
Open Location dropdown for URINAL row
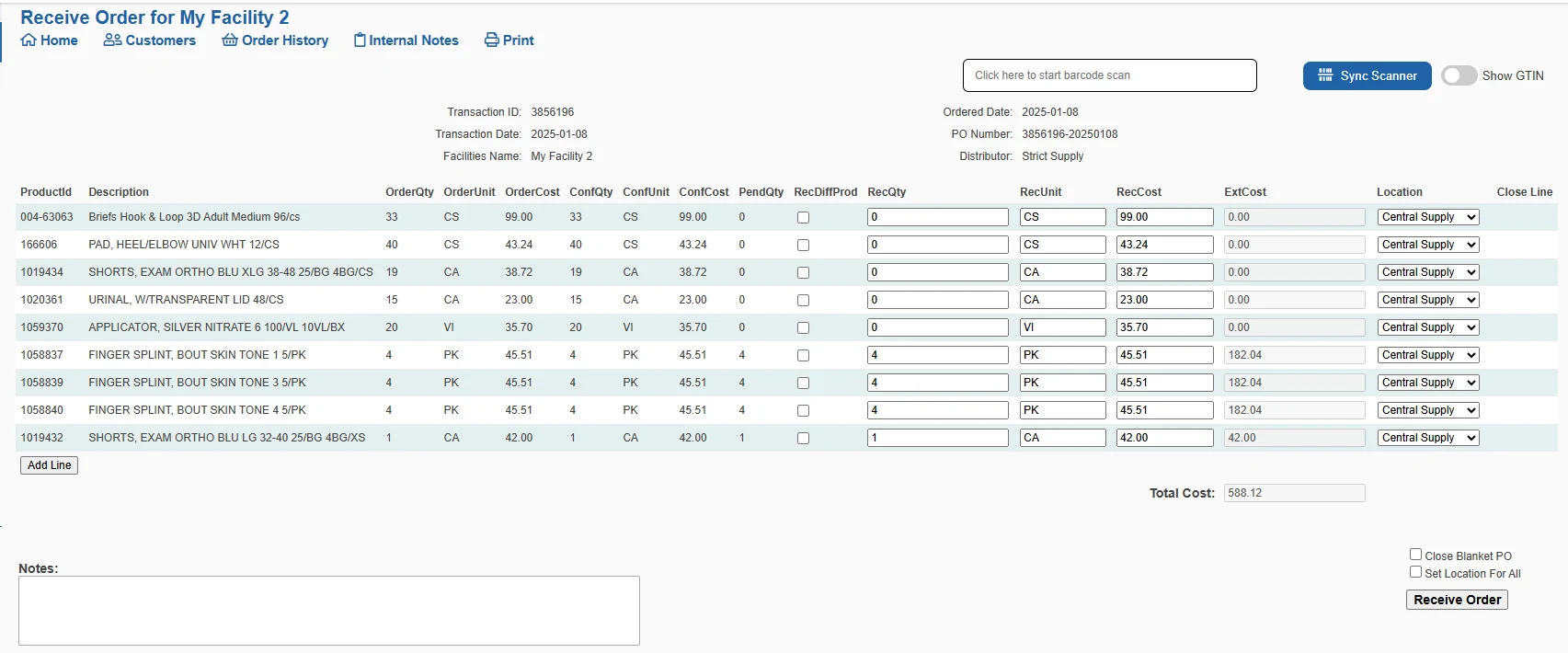(1428, 300)
